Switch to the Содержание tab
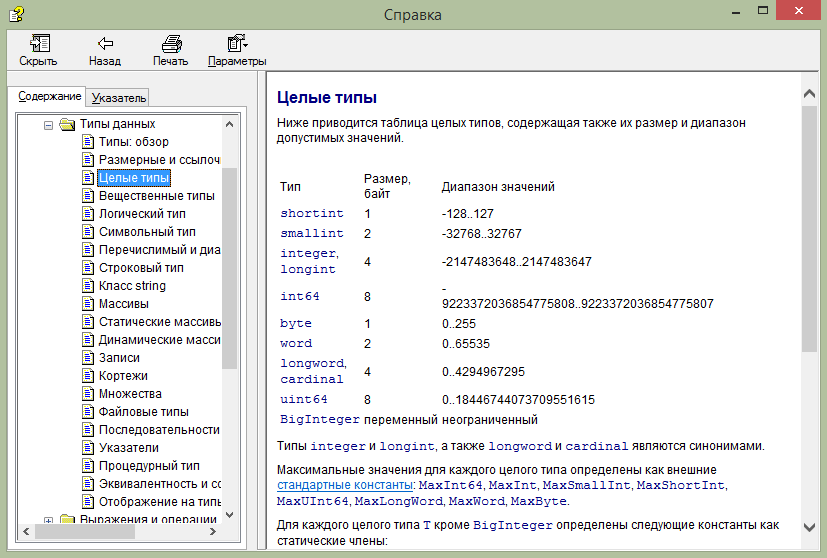This screenshot has height=558, width=827. [50, 97]
